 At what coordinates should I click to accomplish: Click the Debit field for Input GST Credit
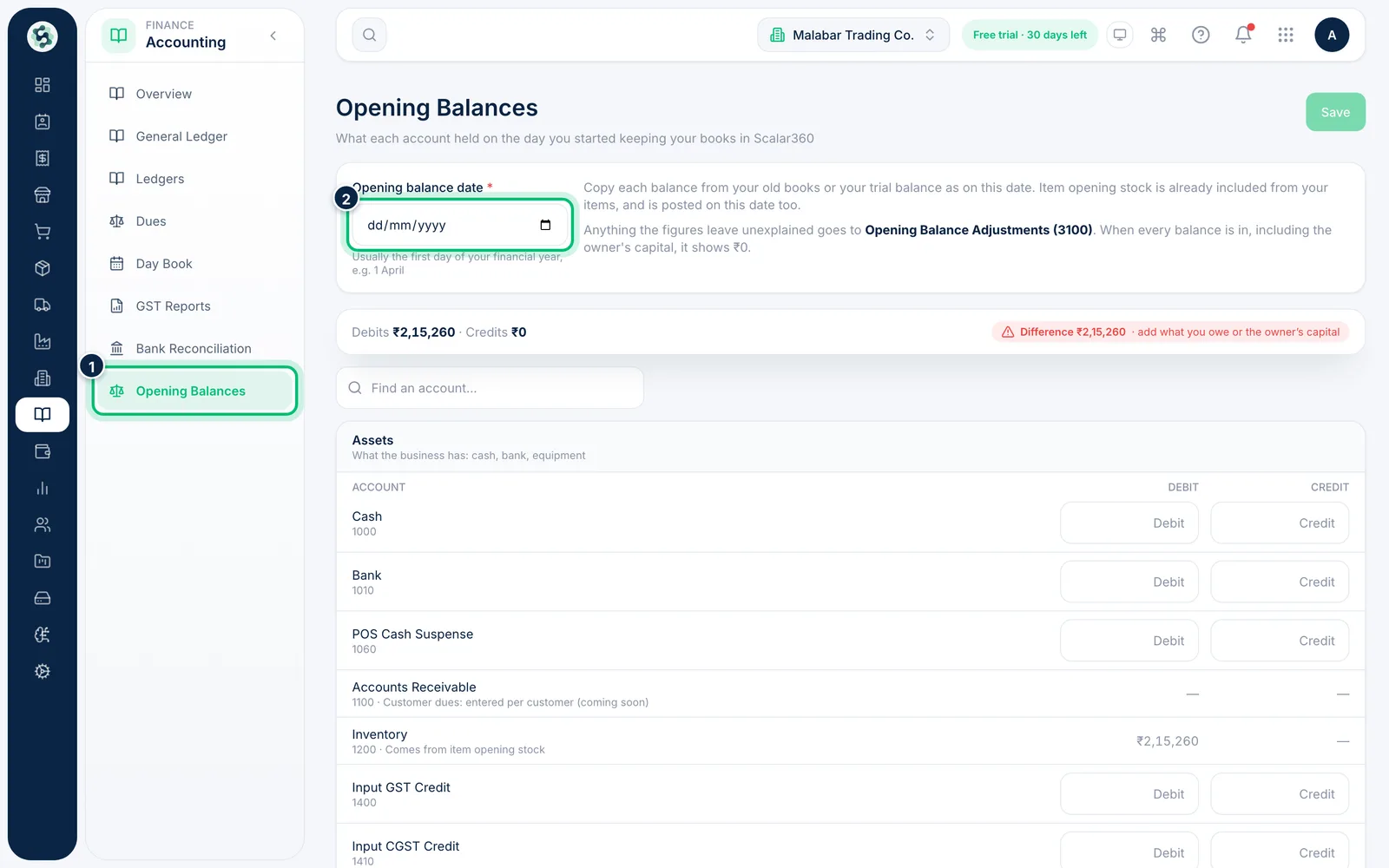tap(1129, 794)
